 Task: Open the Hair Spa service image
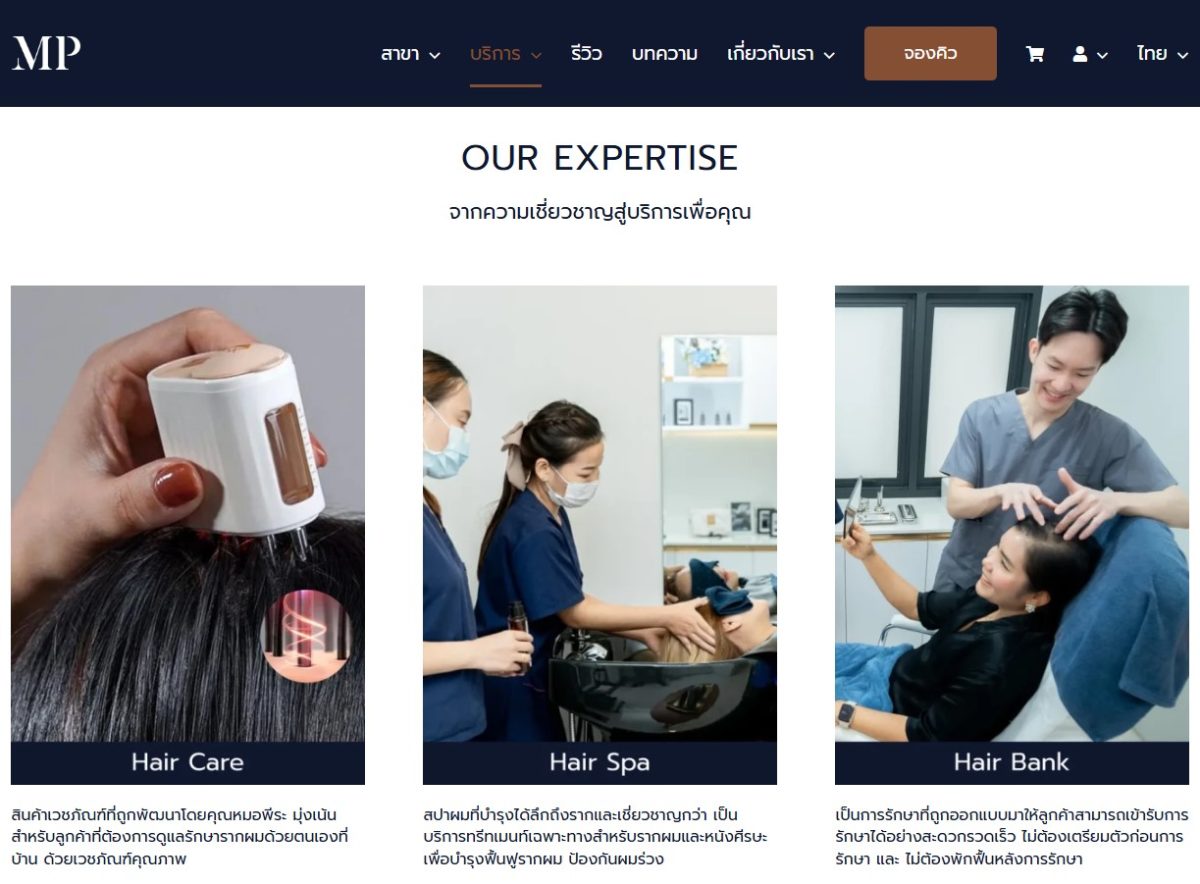pos(600,513)
